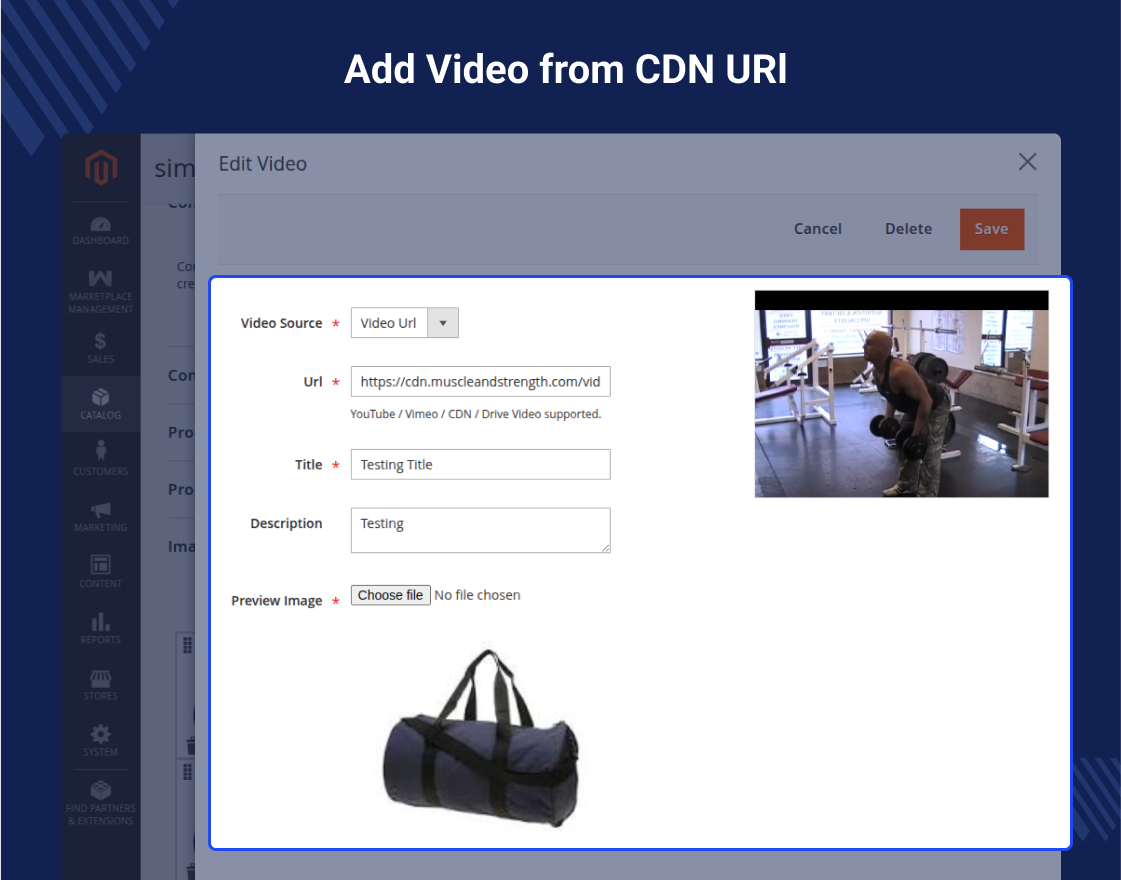Click the 'Edit Video' dialog title

click(x=262, y=164)
